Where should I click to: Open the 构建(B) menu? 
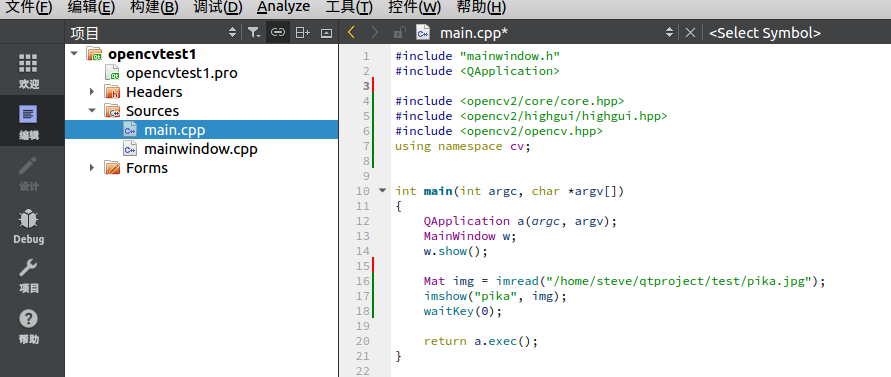[154, 8]
